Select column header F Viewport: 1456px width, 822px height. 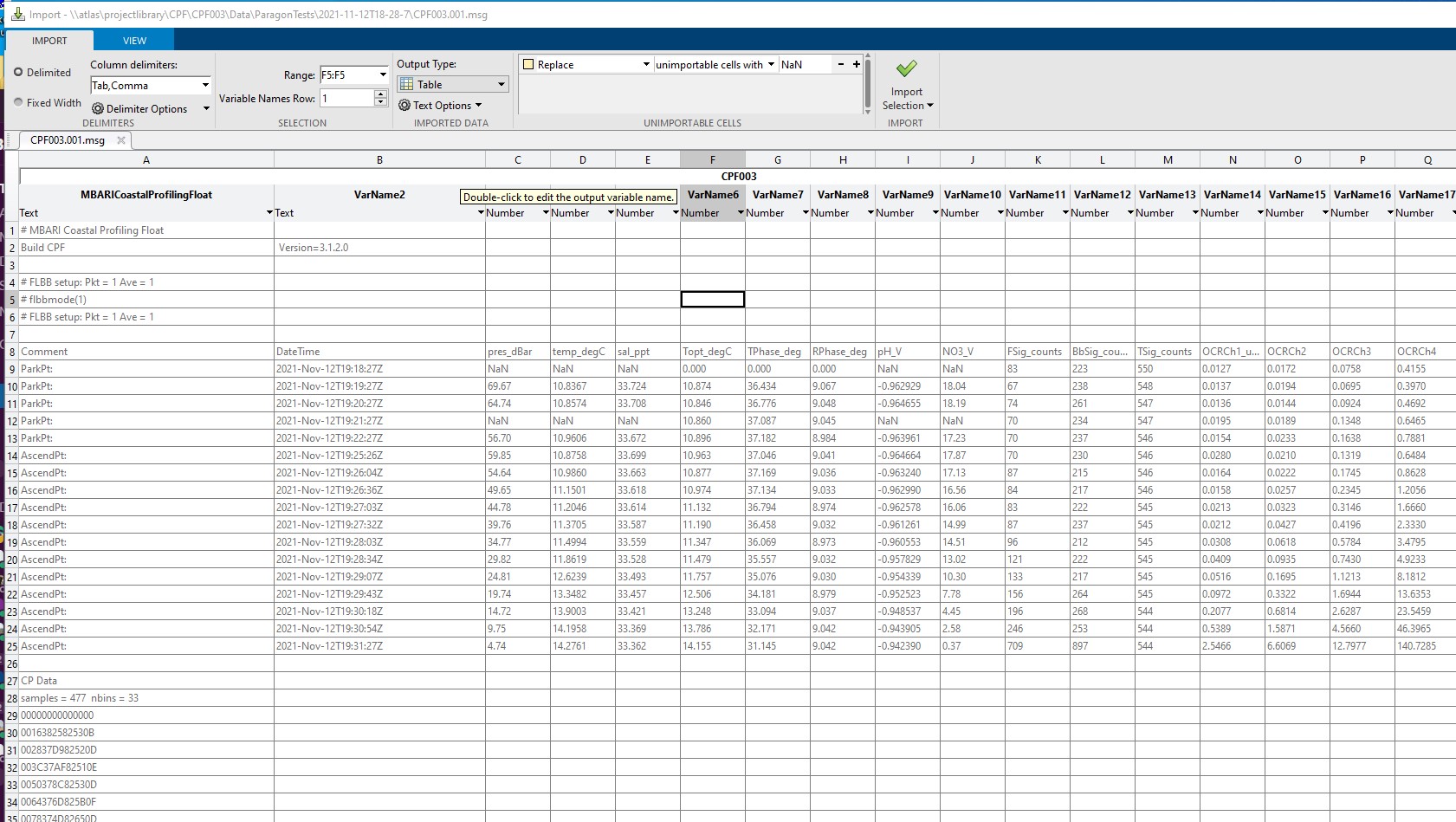713,159
